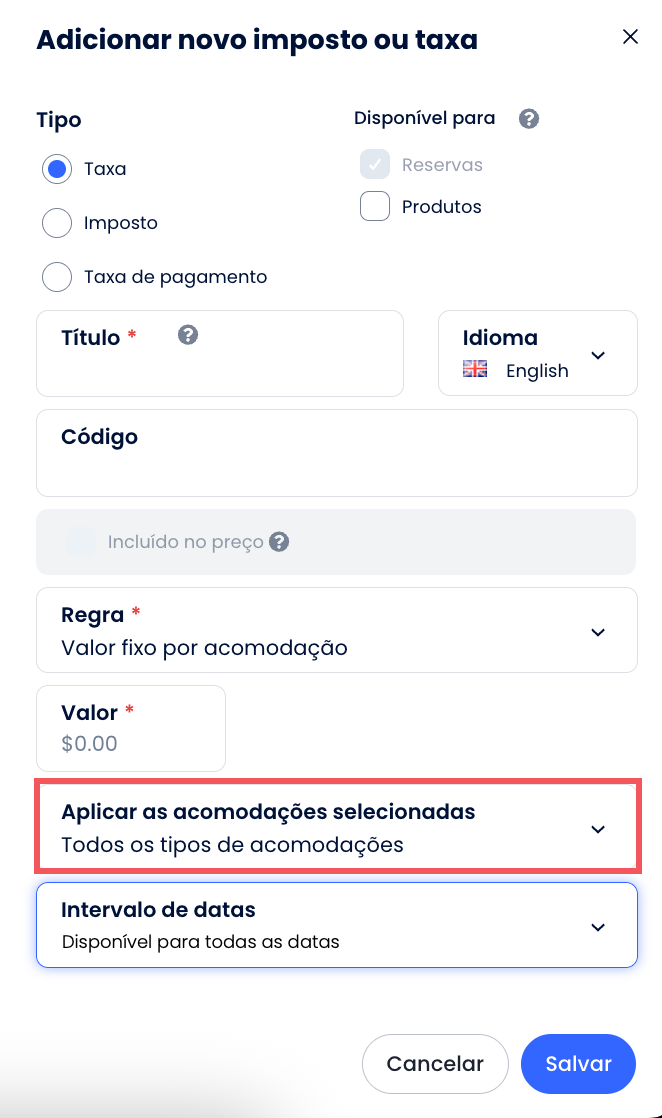Select the Taxa radio button
Image resolution: width=662 pixels, height=1118 pixels.
click(x=57, y=169)
